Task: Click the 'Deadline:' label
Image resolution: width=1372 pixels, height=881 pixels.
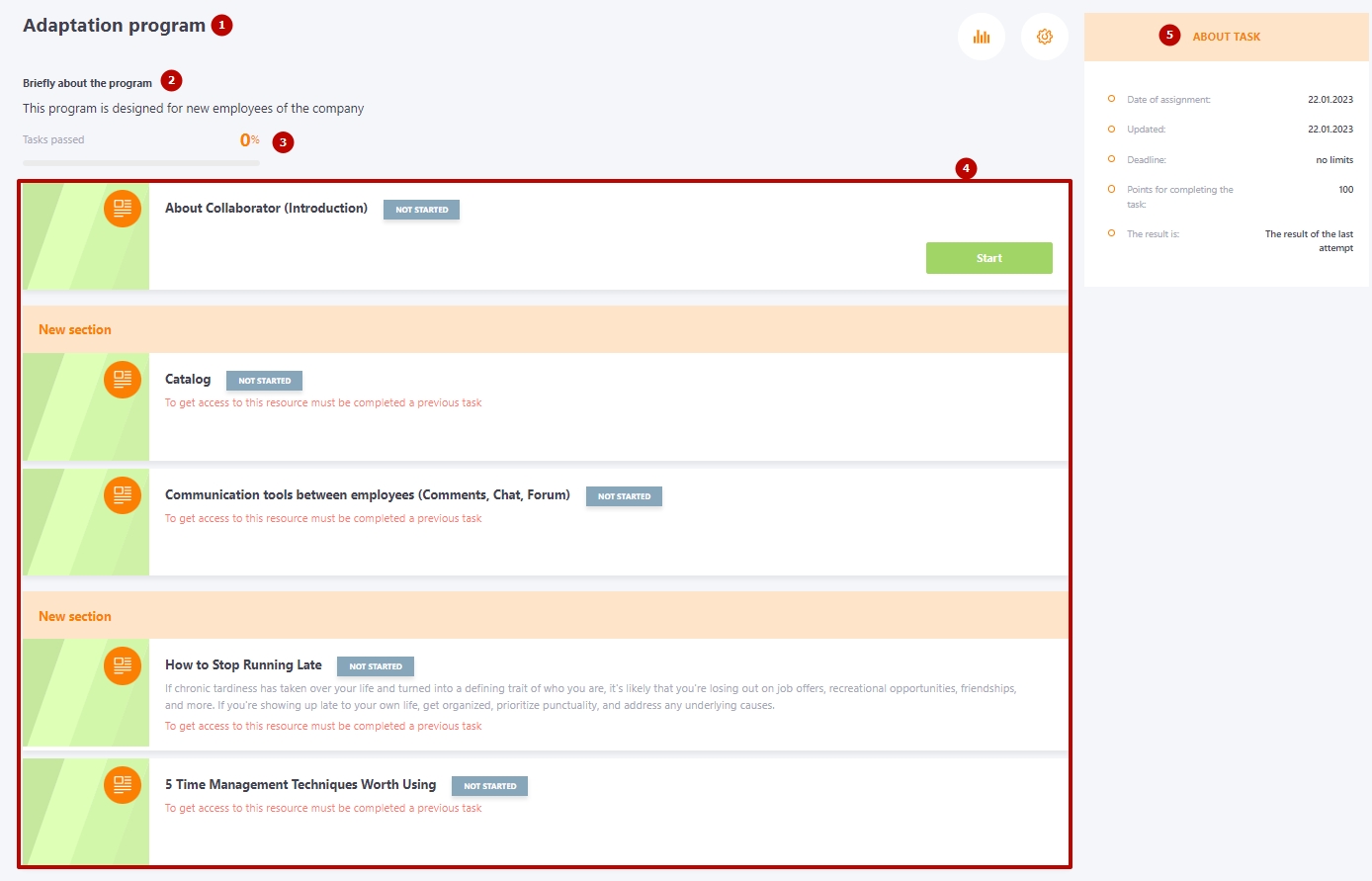Action: (x=1147, y=160)
